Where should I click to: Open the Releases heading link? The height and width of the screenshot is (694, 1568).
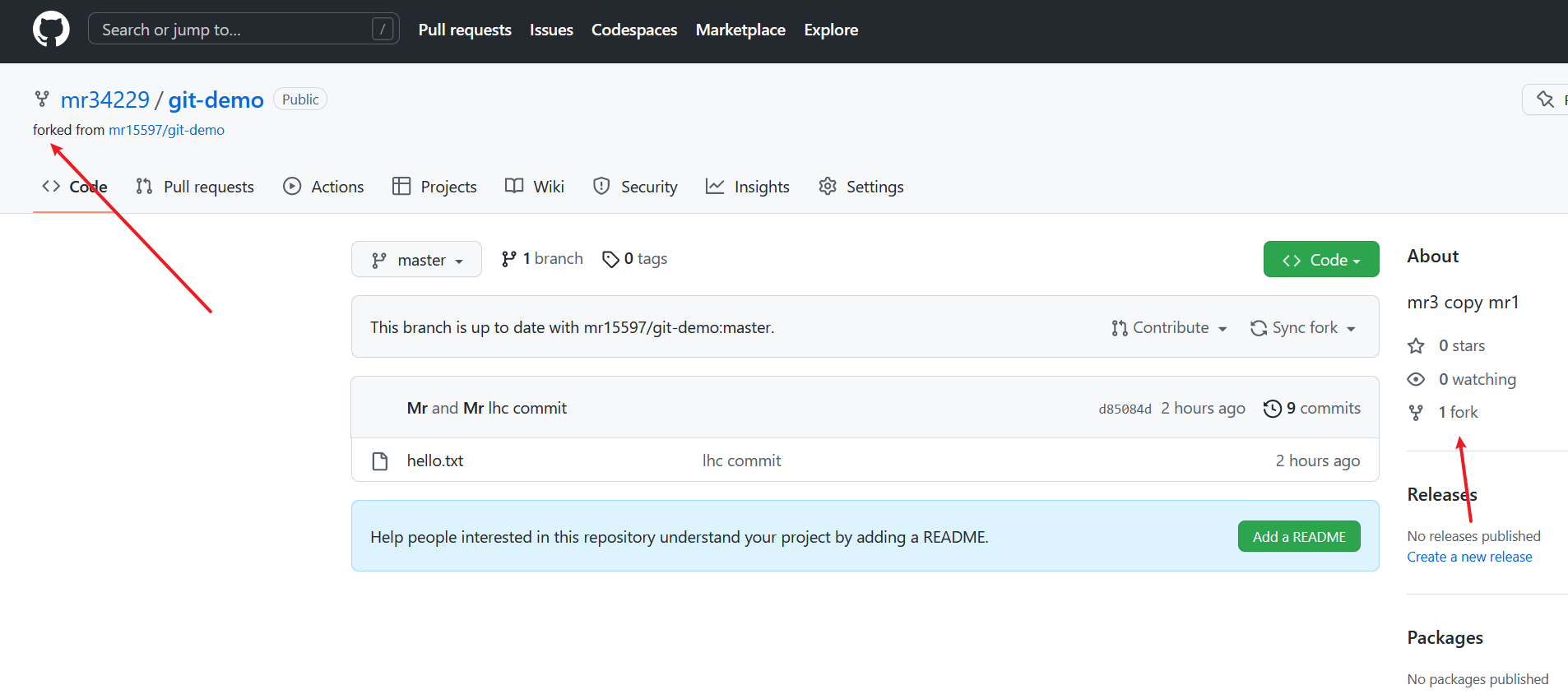[x=1442, y=494]
